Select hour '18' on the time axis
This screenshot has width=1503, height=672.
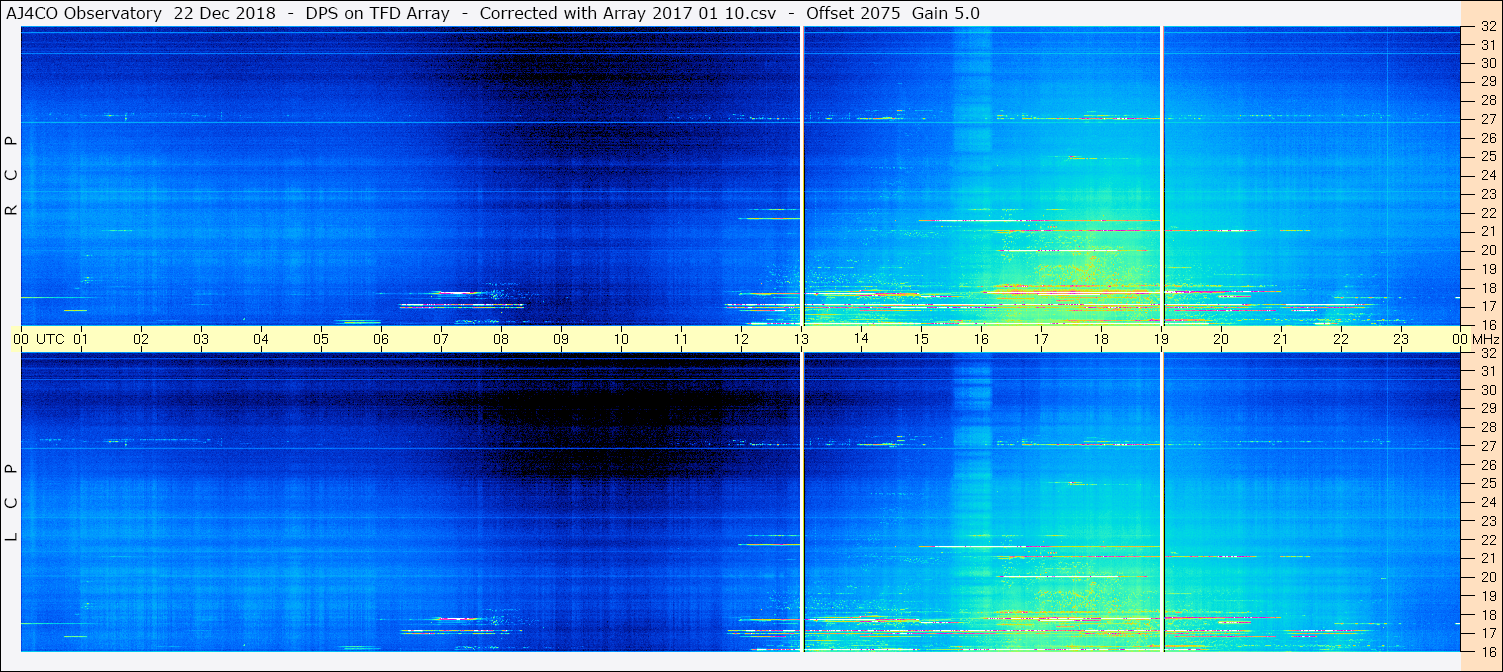[x=1101, y=339]
